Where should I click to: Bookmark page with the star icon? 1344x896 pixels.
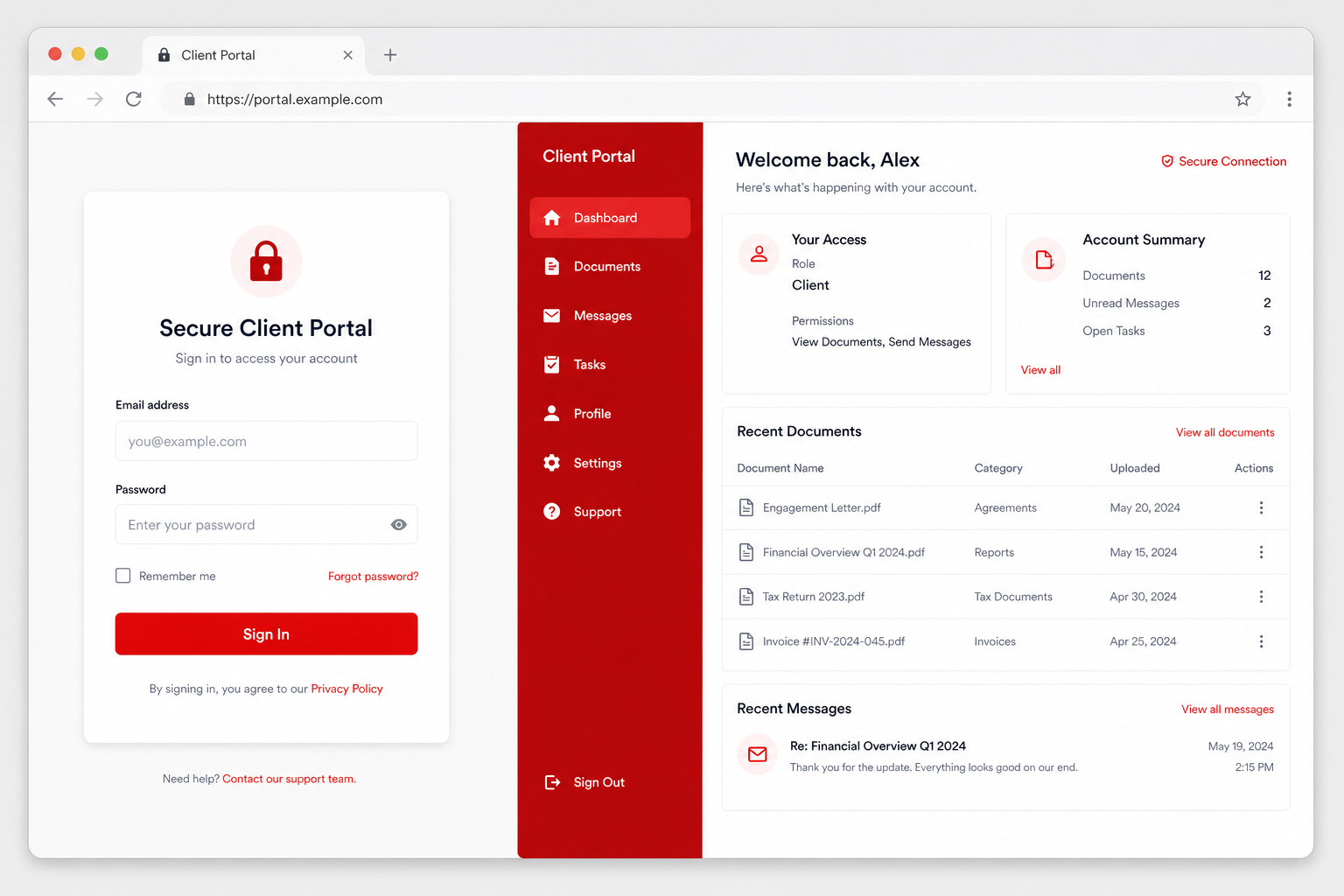1242,99
